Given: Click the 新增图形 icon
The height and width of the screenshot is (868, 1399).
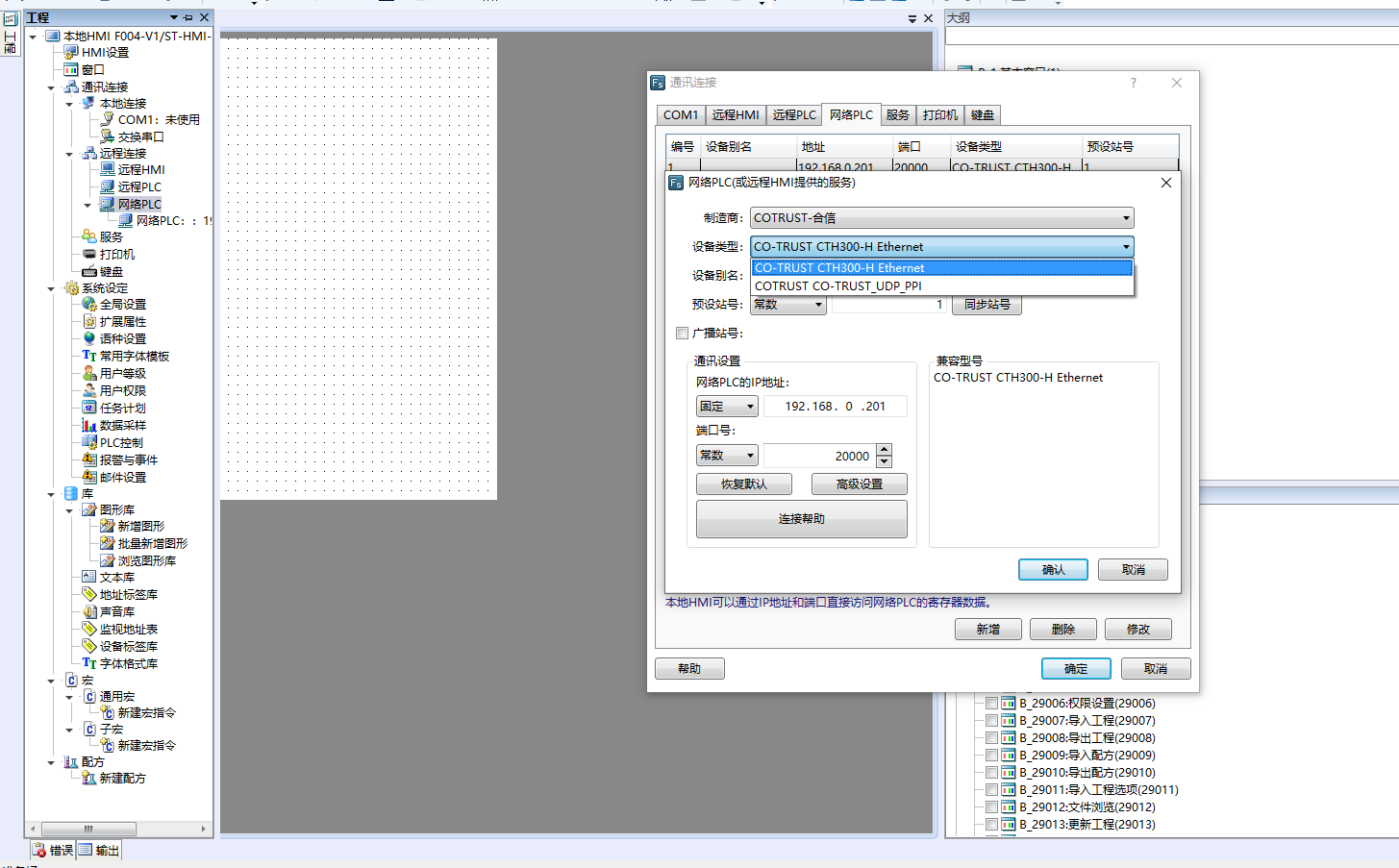Looking at the screenshot, I should tap(108, 526).
